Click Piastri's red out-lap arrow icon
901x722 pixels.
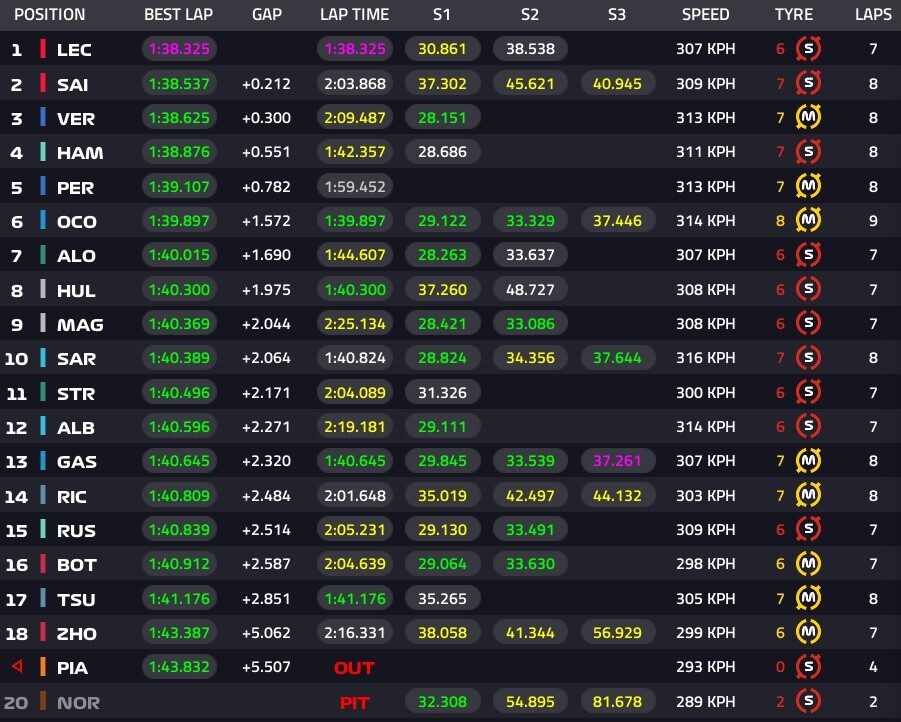coord(16,668)
